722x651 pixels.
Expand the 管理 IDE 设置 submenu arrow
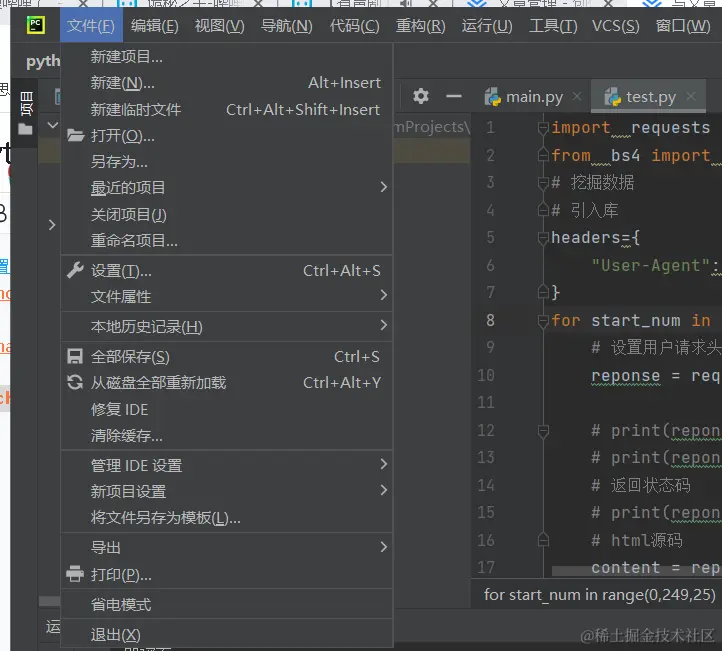(384, 464)
